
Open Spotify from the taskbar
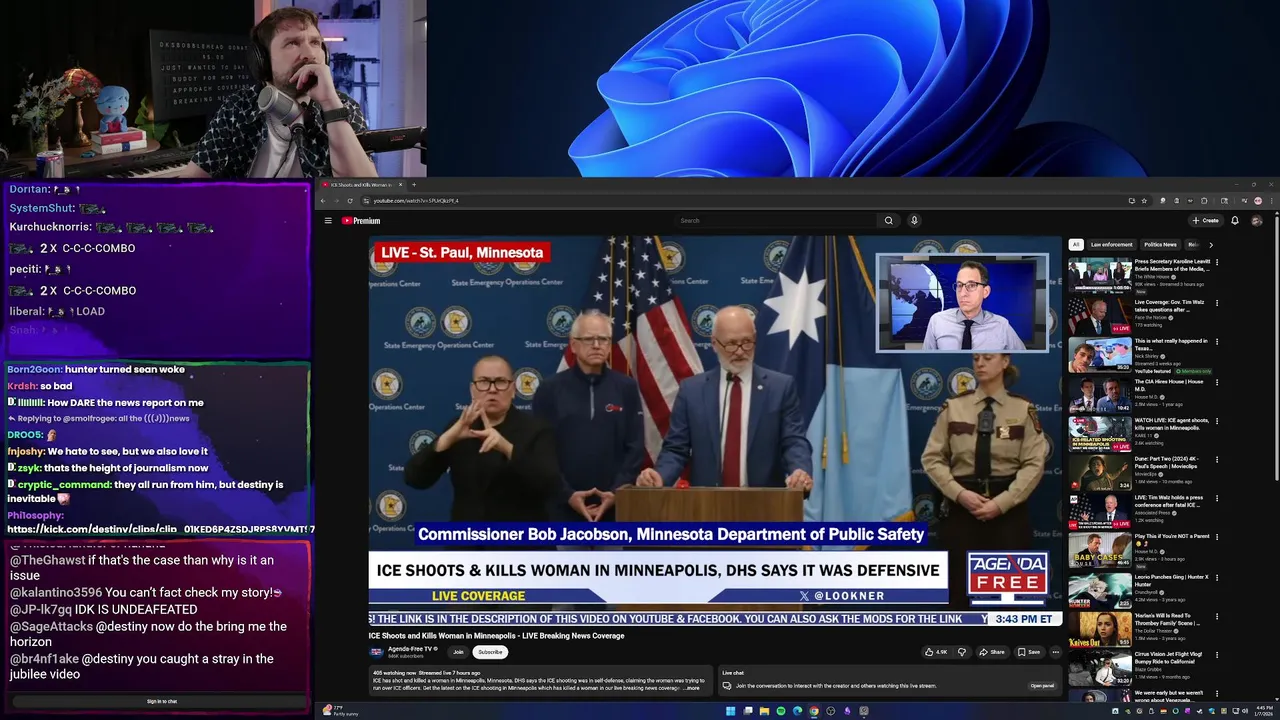[x=781, y=711]
